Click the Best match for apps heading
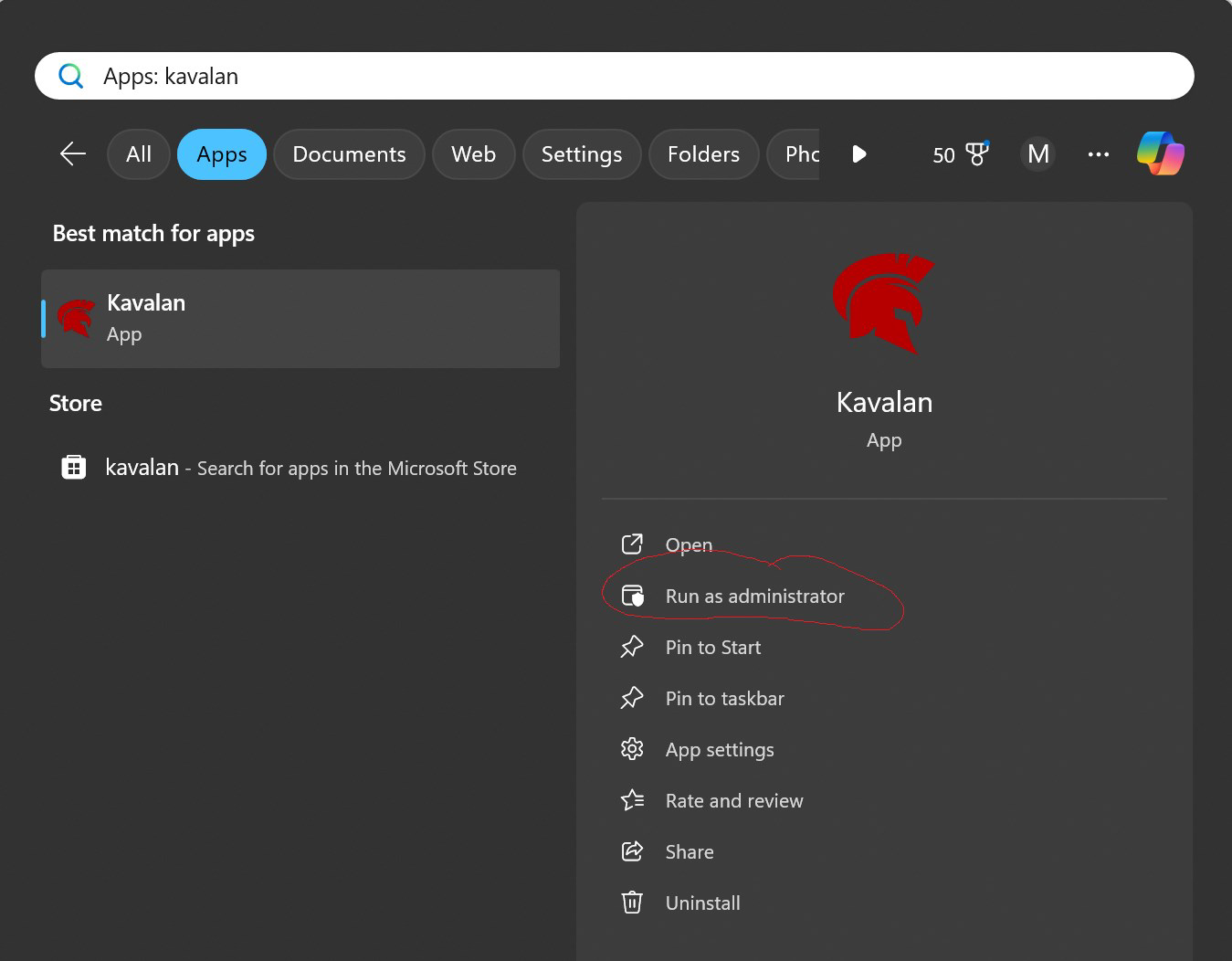 pyautogui.click(x=153, y=234)
